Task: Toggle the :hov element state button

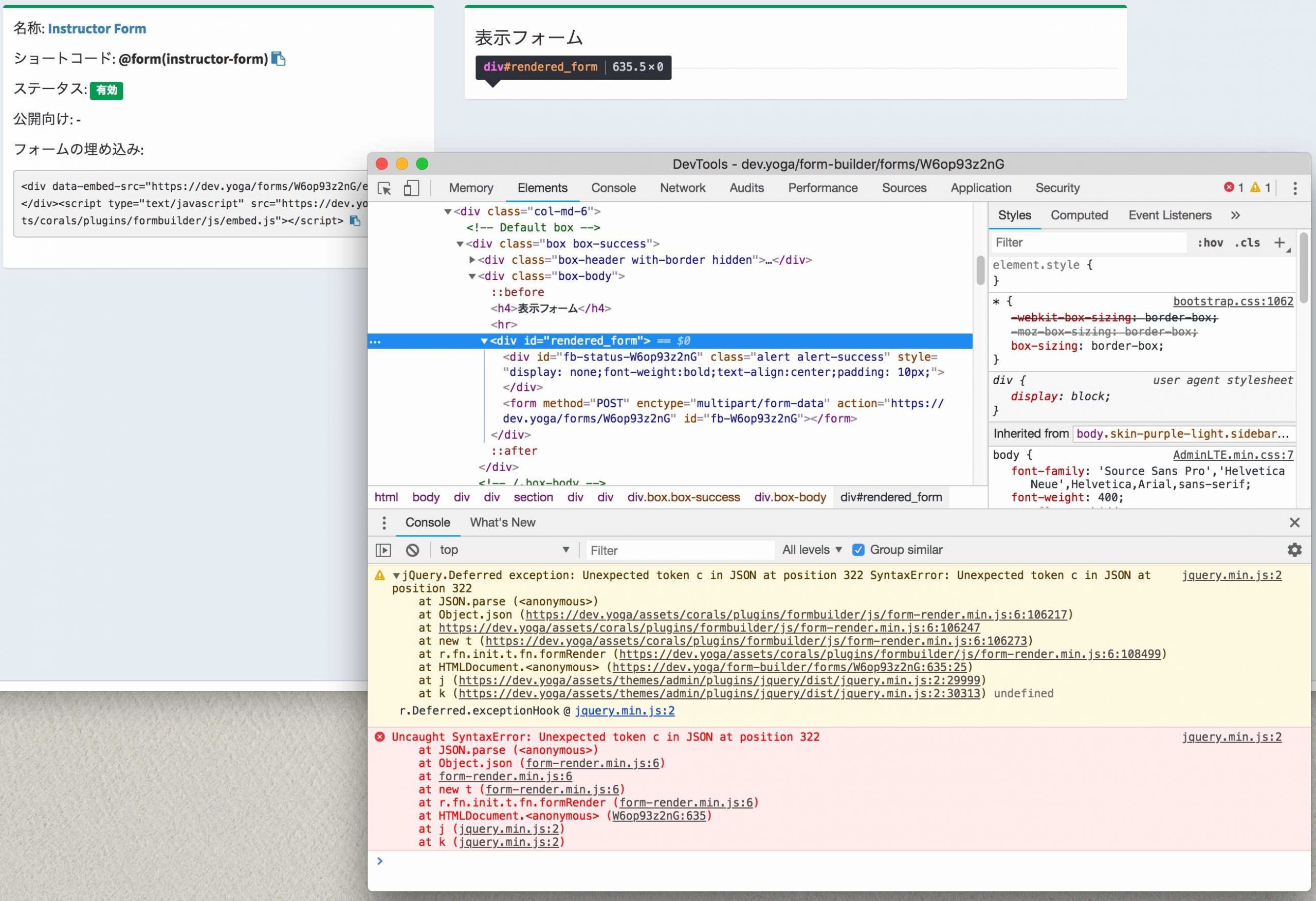Action: click(x=1210, y=243)
